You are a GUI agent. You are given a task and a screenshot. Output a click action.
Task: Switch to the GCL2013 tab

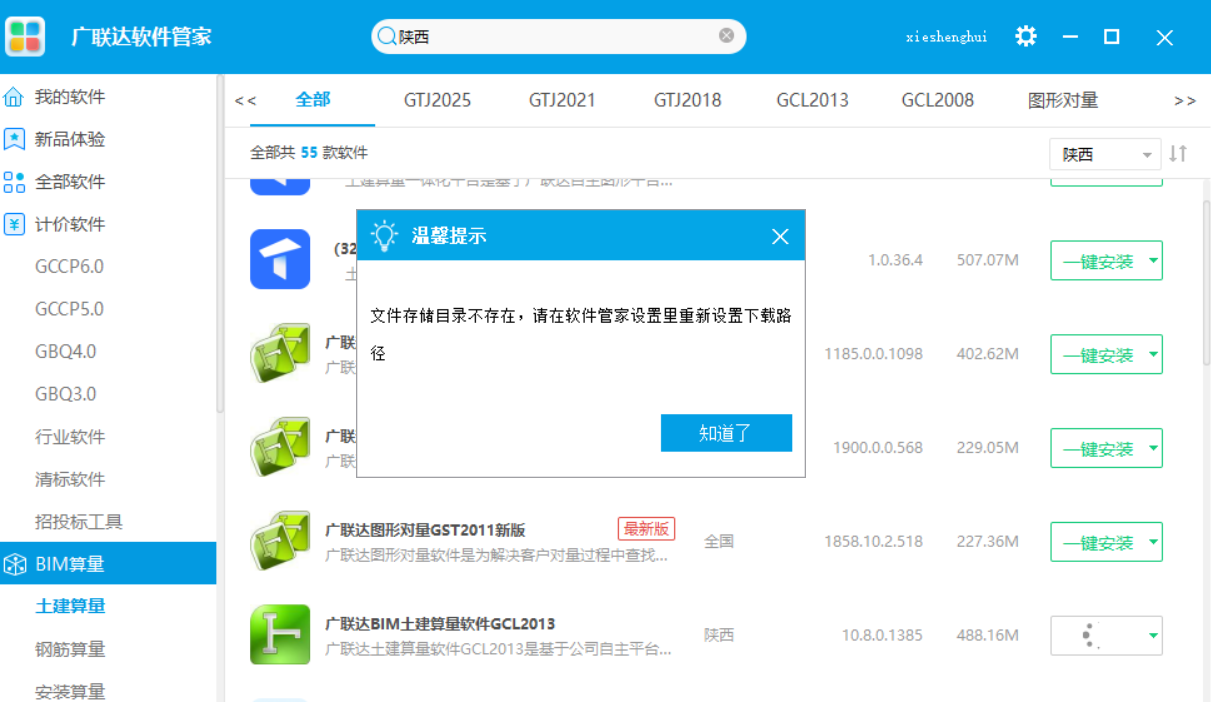pos(812,100)
